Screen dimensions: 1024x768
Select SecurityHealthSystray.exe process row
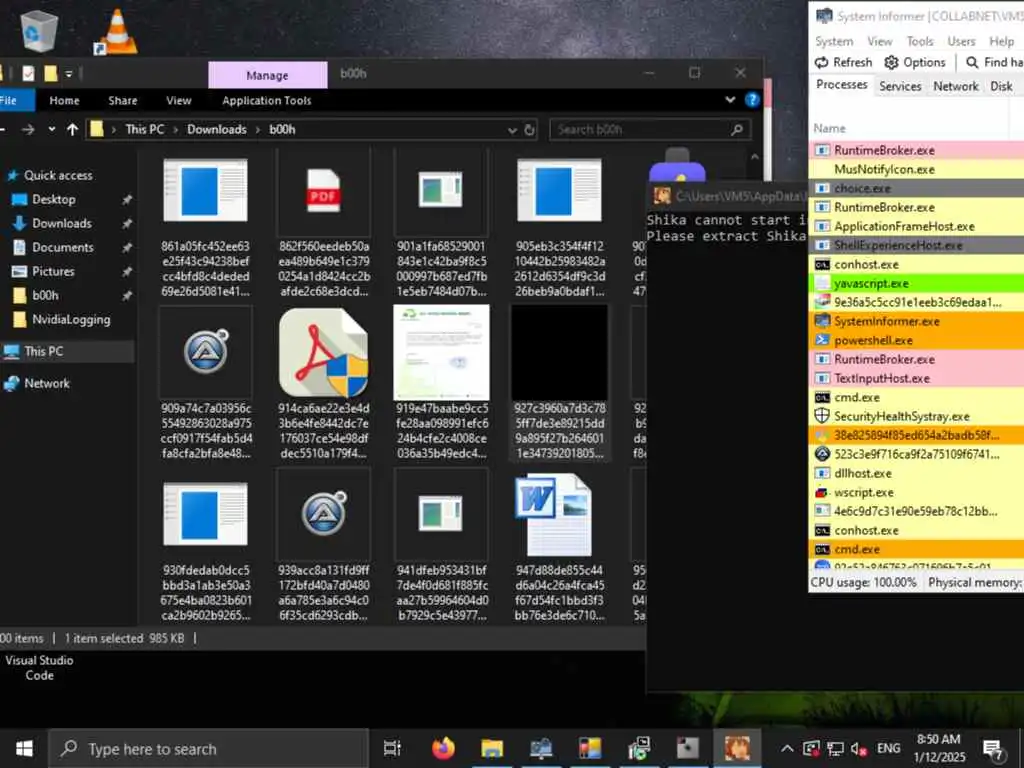(917, 416)
